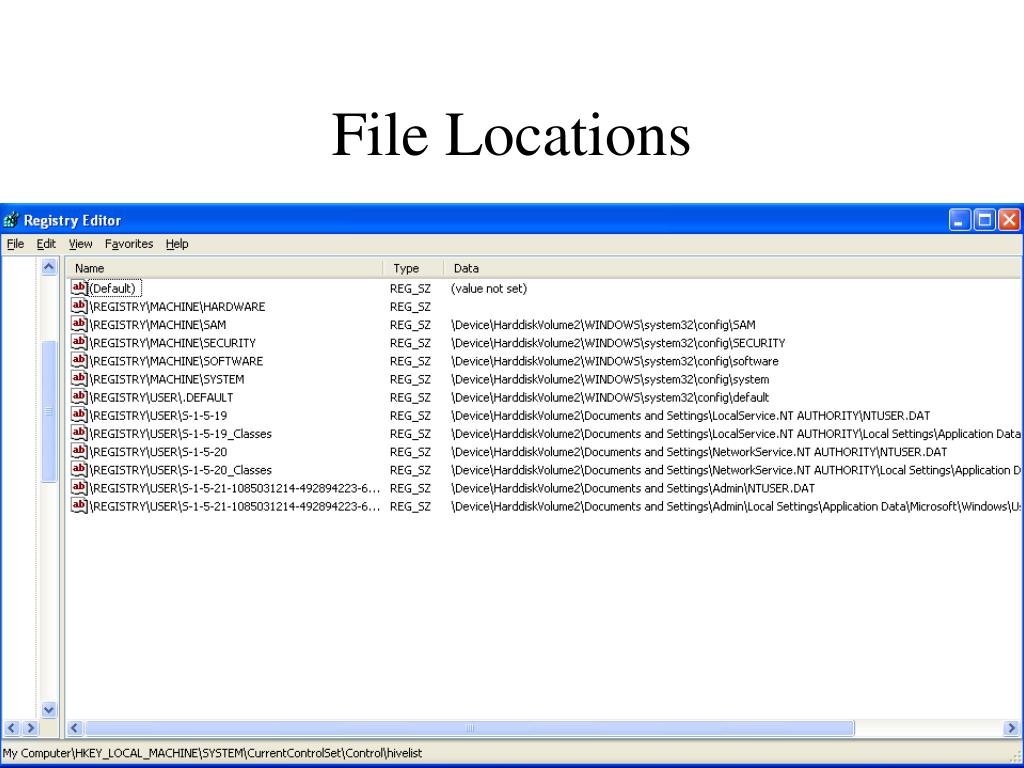The height and width of the screenshot is (768, 1024).
Task: Click tree pane scroll up arrow
Action: point(49,266)
